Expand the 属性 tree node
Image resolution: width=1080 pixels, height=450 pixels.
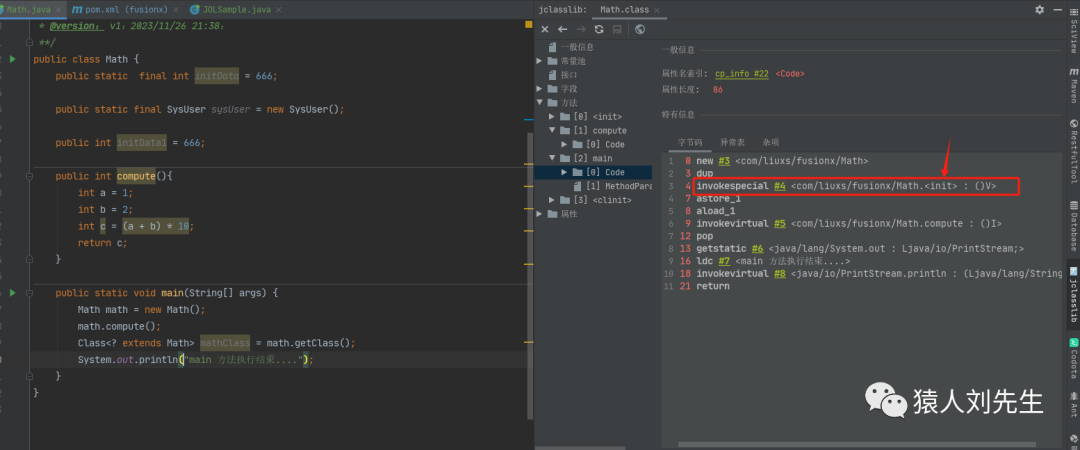[539, 214]
